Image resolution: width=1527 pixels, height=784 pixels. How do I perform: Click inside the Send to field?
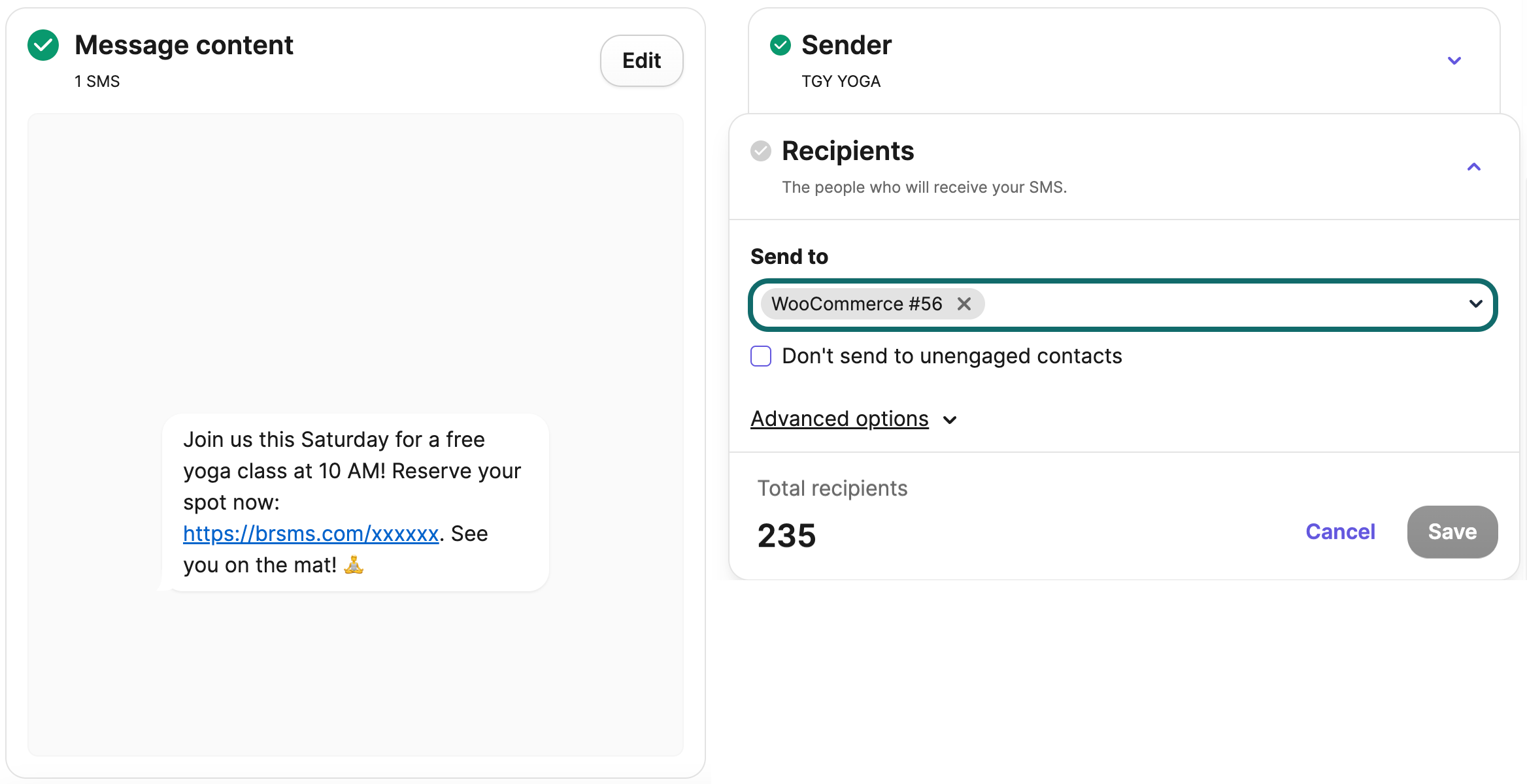1177,304
